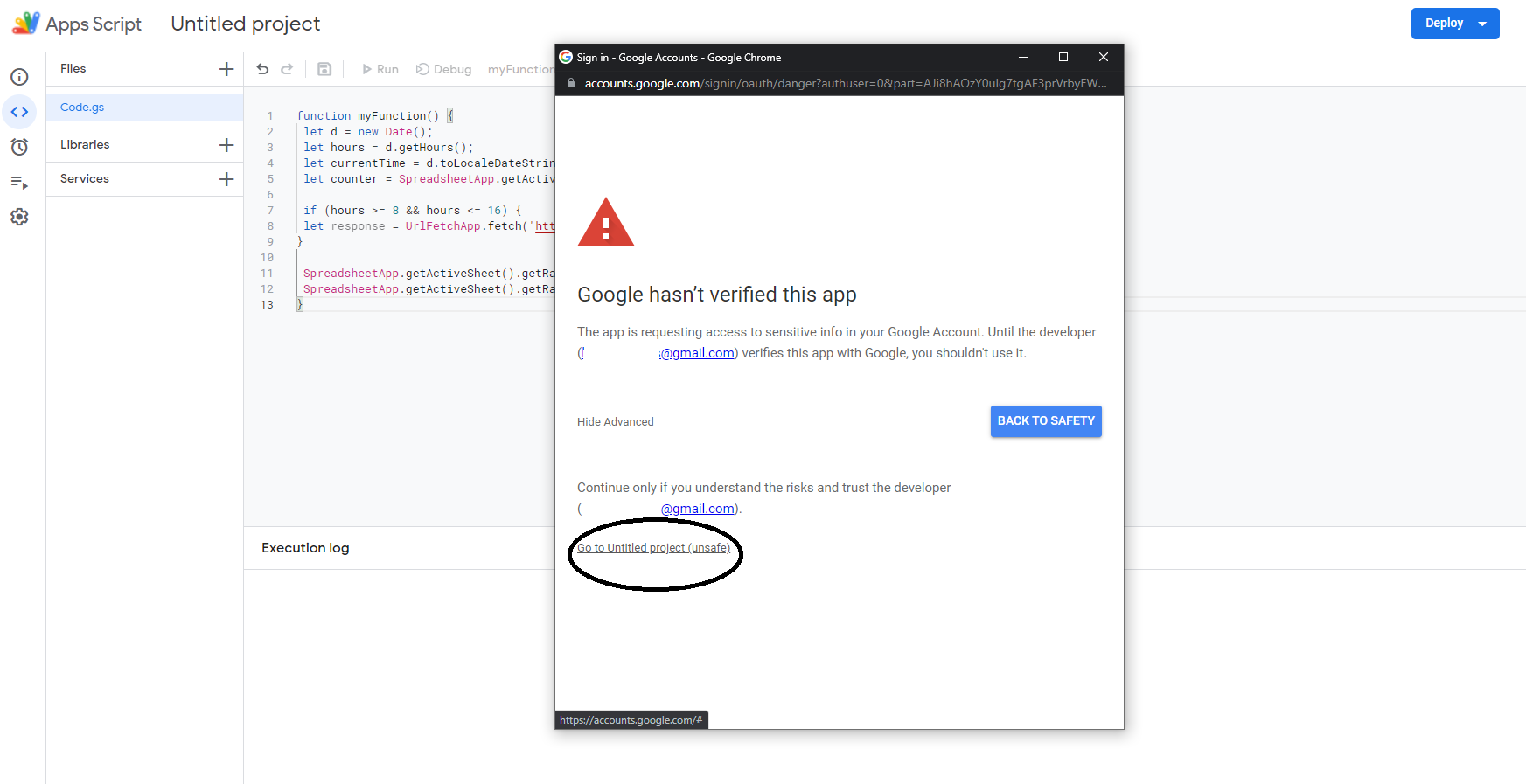Screen dimensions: 1526x784
Task: Click the Apps Script product name text
Action: pos(94,24)
